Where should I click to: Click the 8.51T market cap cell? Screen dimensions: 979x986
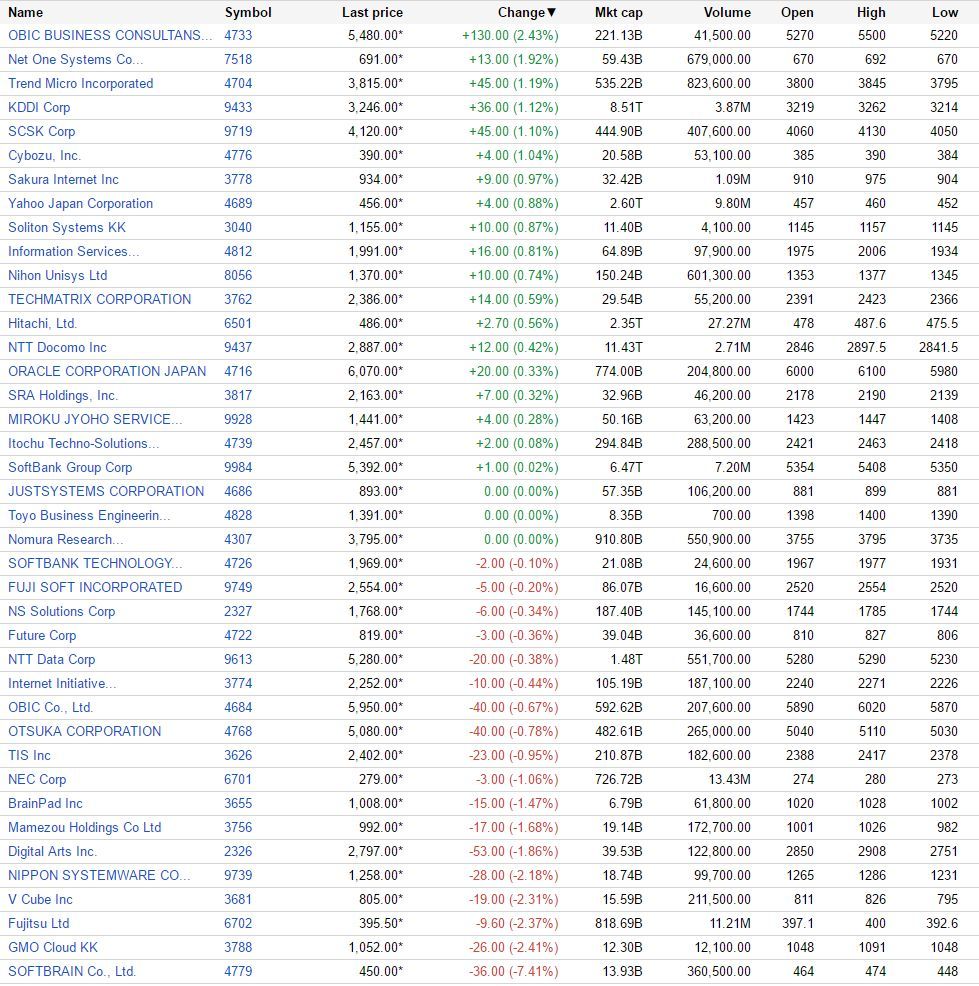[626, 108]
